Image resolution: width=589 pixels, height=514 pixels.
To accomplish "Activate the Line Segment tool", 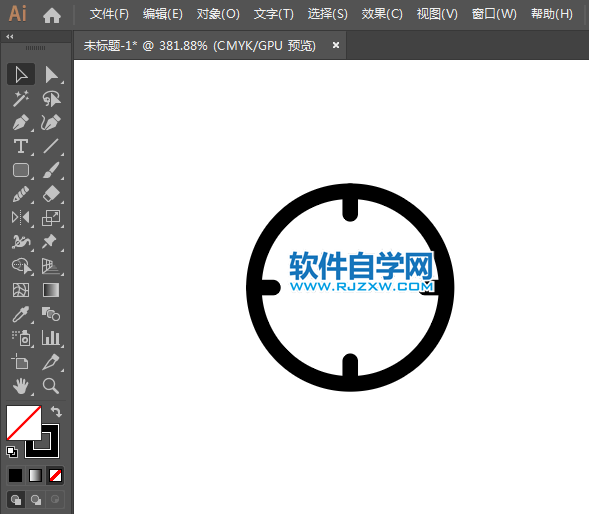I will (51, 147).
